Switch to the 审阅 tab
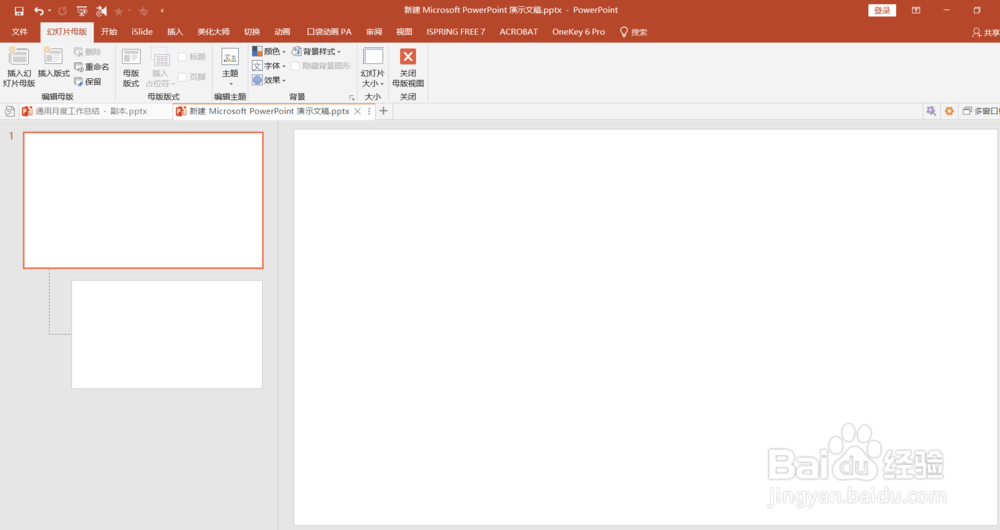Image resolution: width=1000 pixels, height=530 pixels. (x=374, y=32)
